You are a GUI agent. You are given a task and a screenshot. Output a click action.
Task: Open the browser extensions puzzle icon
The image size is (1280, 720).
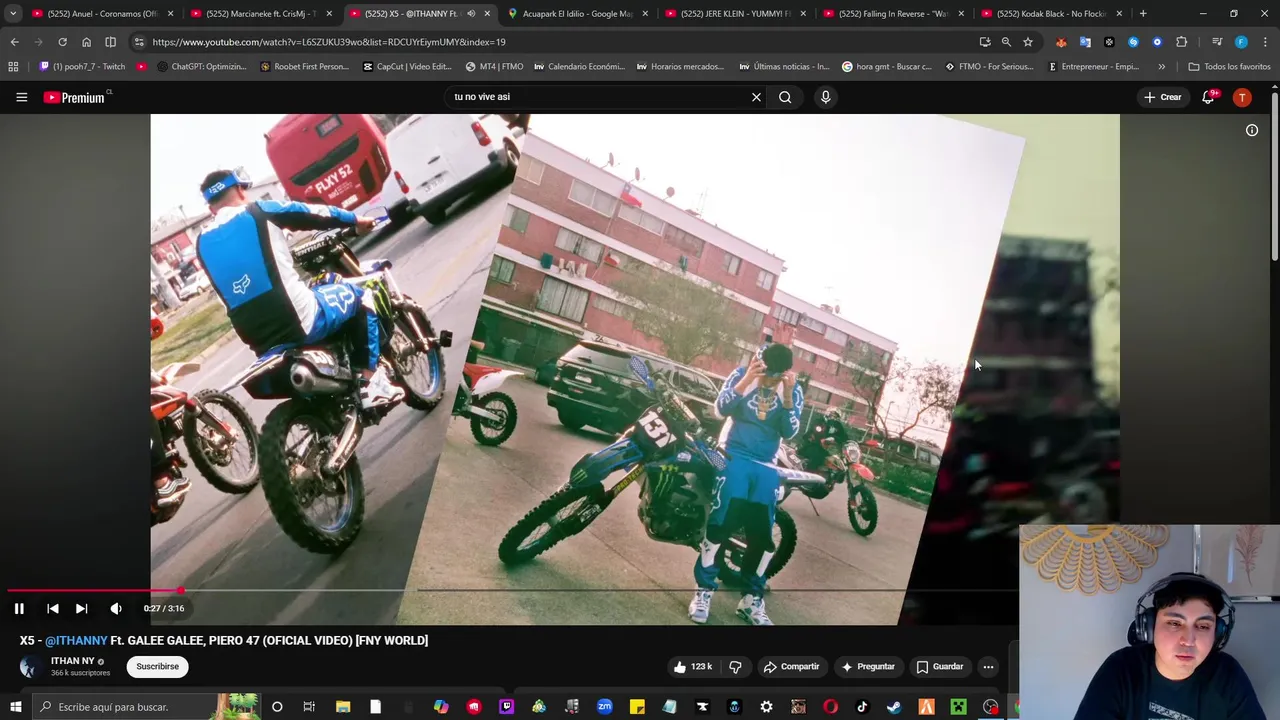tap(1182, 42)
